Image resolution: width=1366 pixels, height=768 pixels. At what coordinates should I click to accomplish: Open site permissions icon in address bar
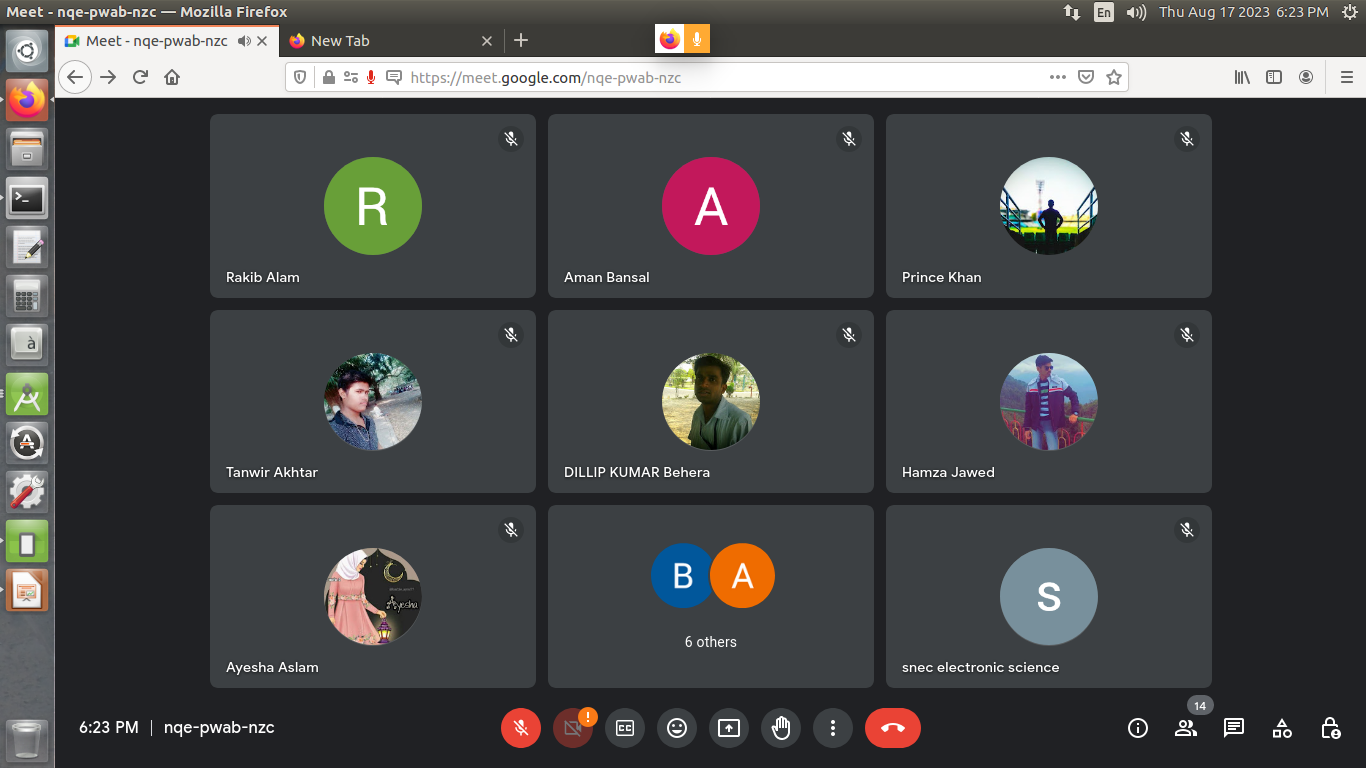tap(350, 77)
